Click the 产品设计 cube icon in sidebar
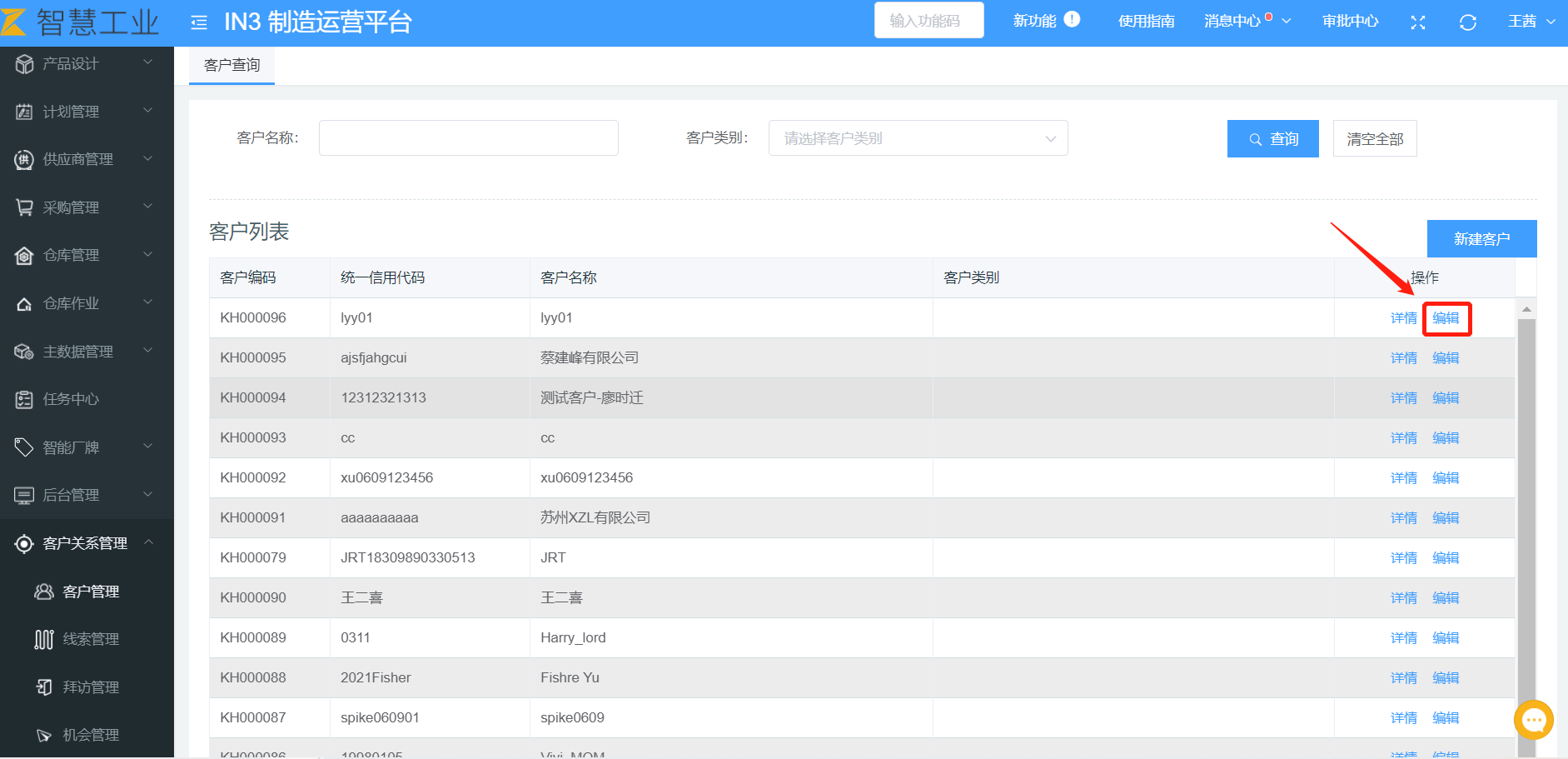1568x759 pixels. 24,64
